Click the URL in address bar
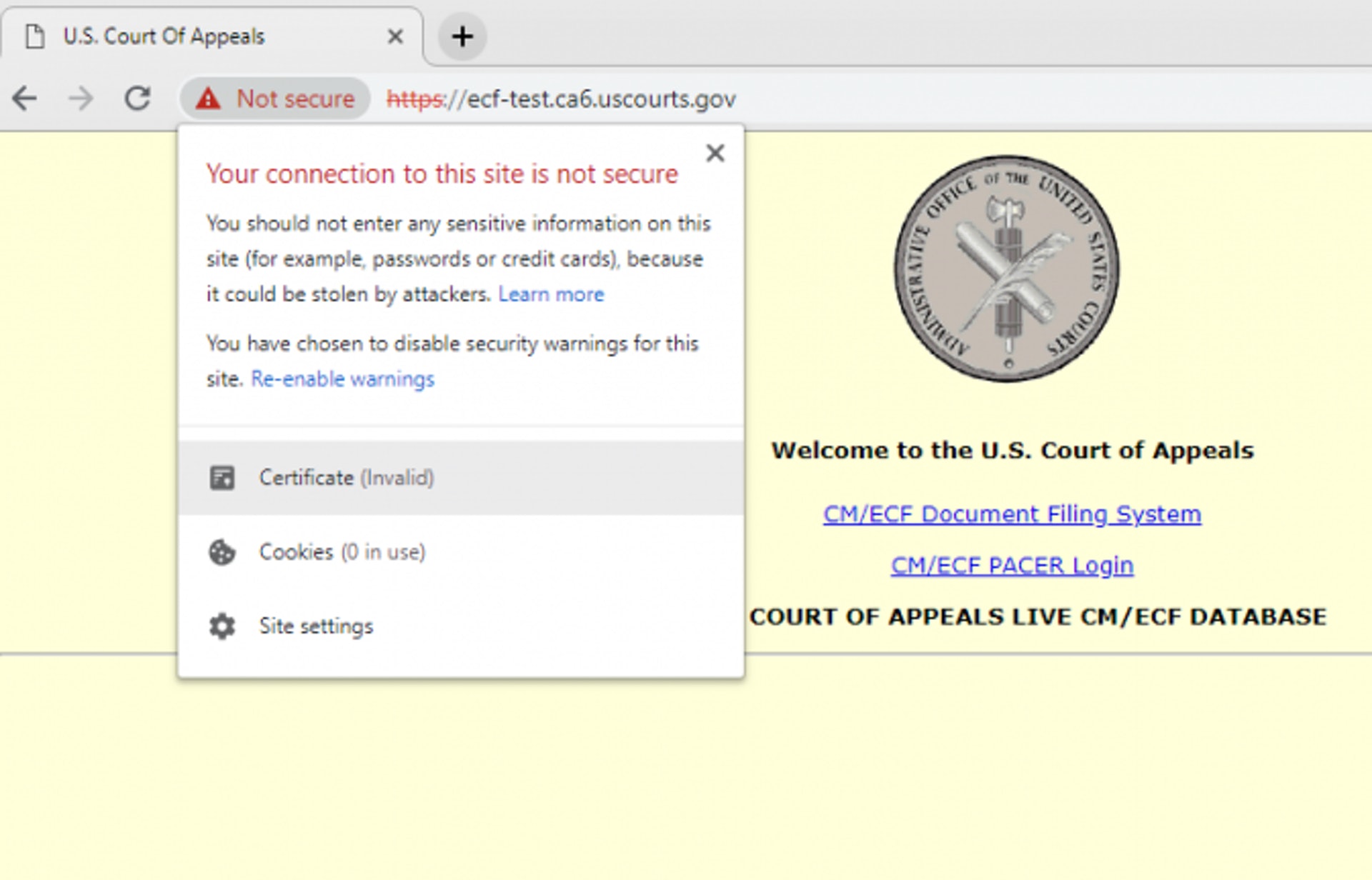 click(x=561, y=99)
